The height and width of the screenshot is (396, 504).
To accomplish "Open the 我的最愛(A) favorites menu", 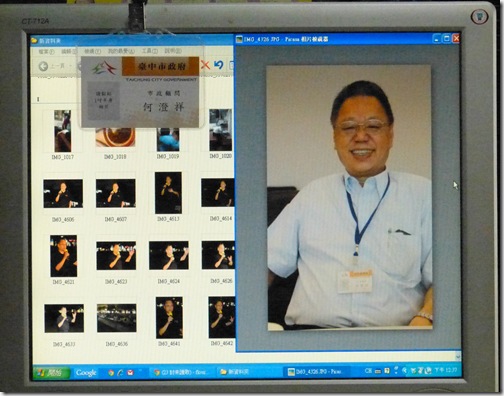I will point(121,51).
